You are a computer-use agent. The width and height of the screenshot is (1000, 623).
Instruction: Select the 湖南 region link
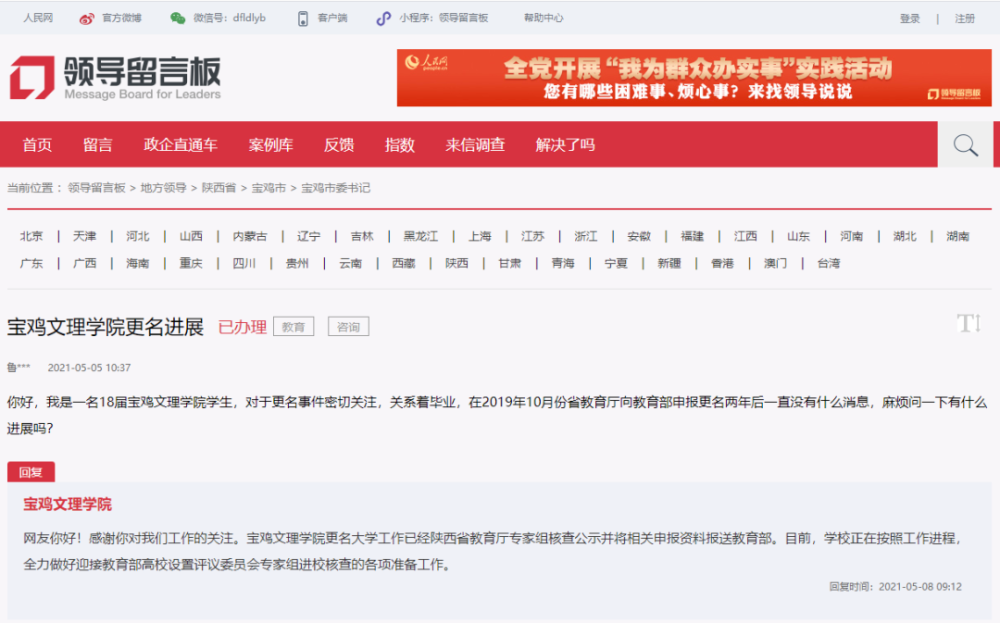[957, 237]
